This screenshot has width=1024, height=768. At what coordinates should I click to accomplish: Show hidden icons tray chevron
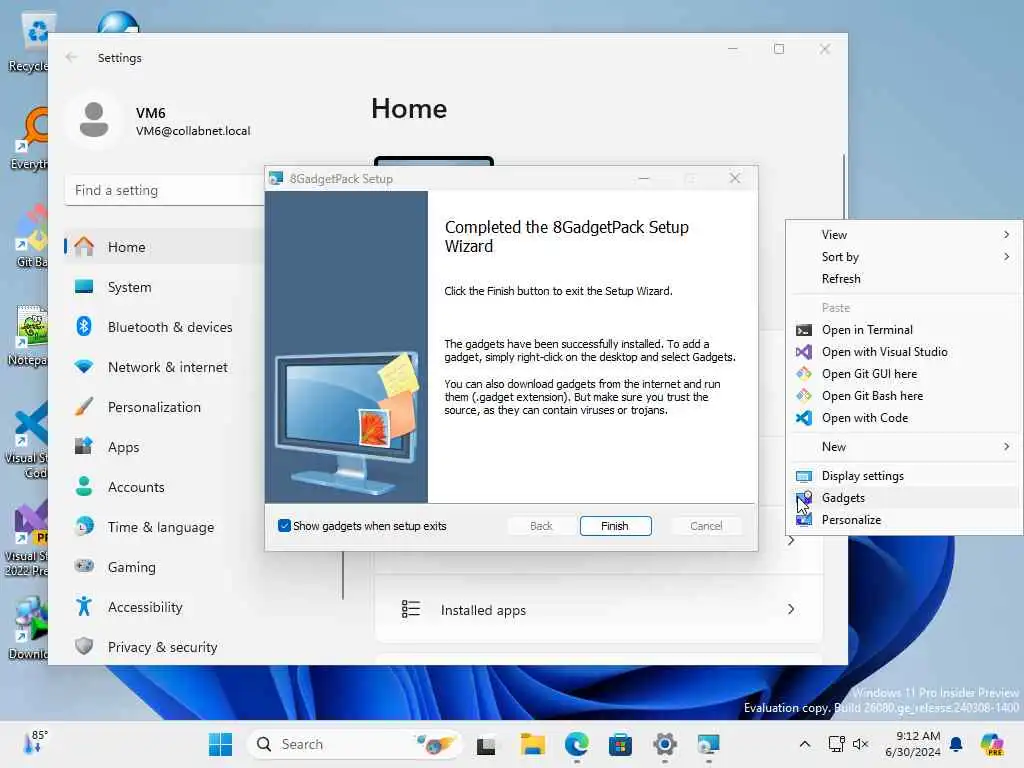pos(805,744)
